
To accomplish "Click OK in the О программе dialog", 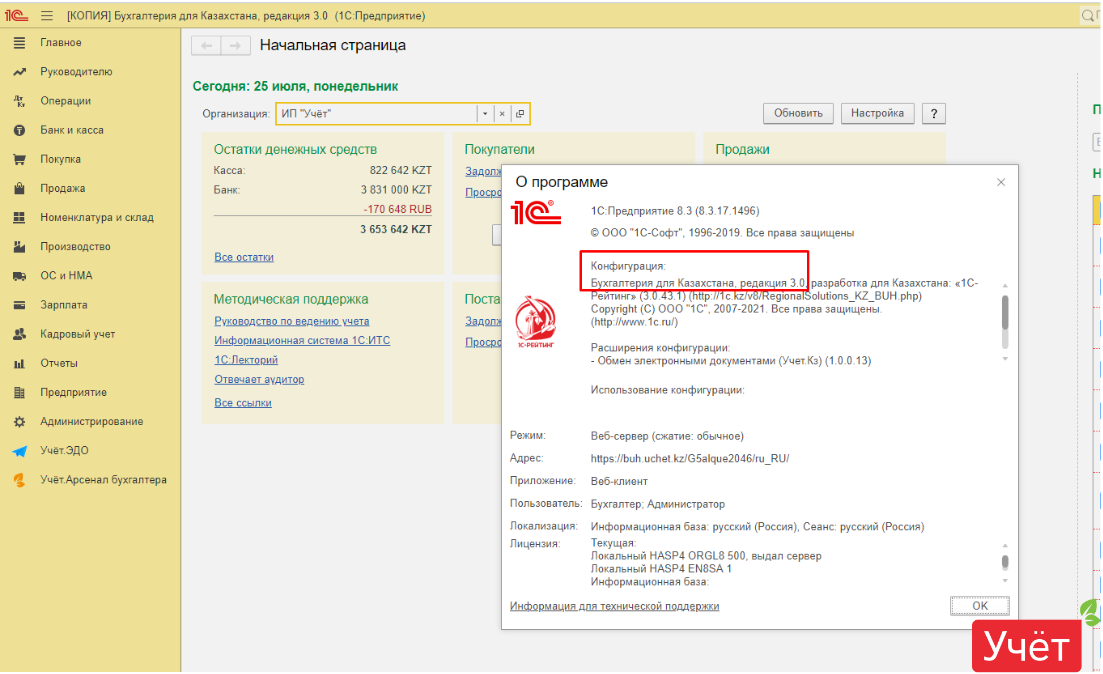I will pyautogui.click(x=979, y=606).
